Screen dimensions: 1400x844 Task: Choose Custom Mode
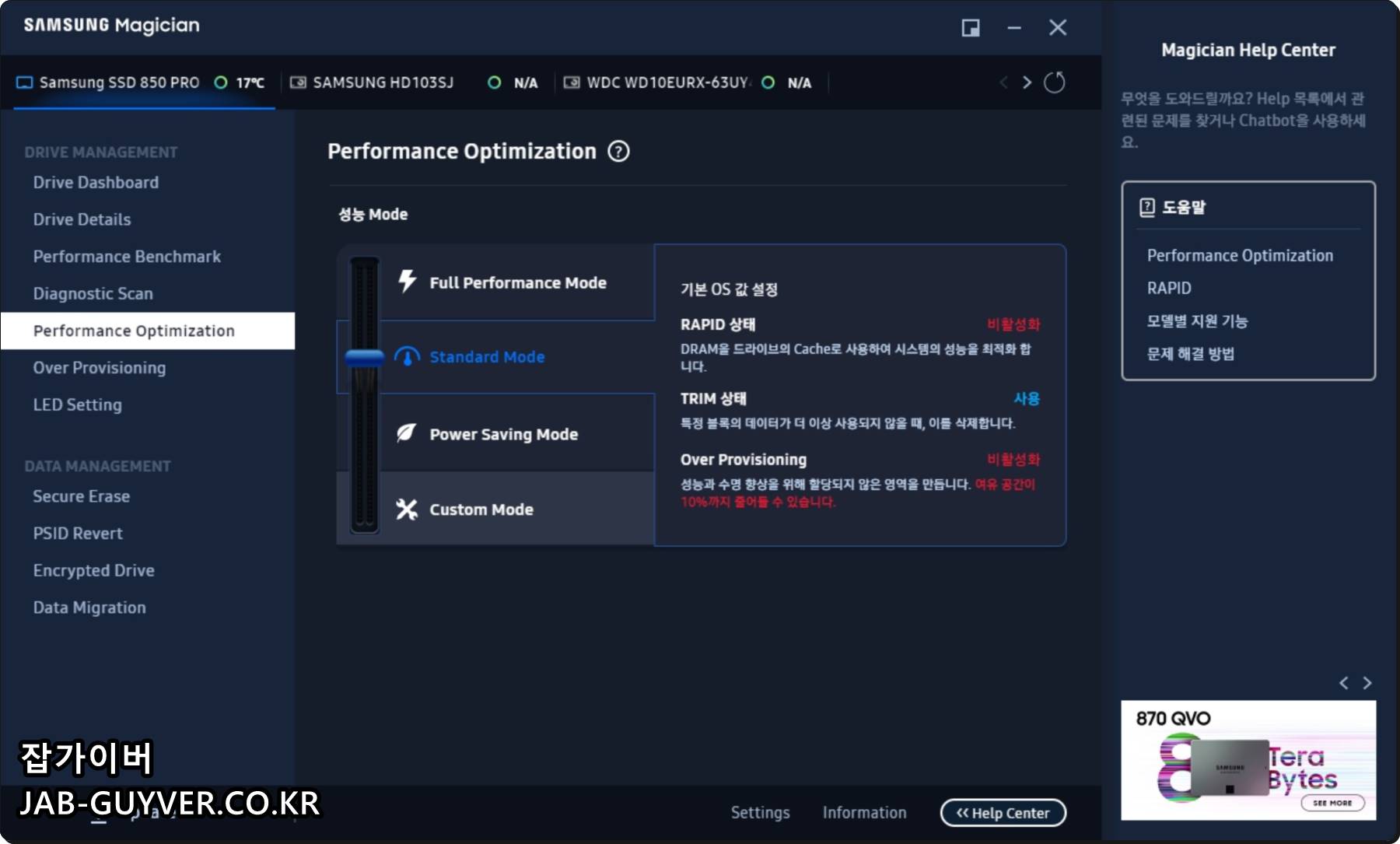[x=516, y=510]
